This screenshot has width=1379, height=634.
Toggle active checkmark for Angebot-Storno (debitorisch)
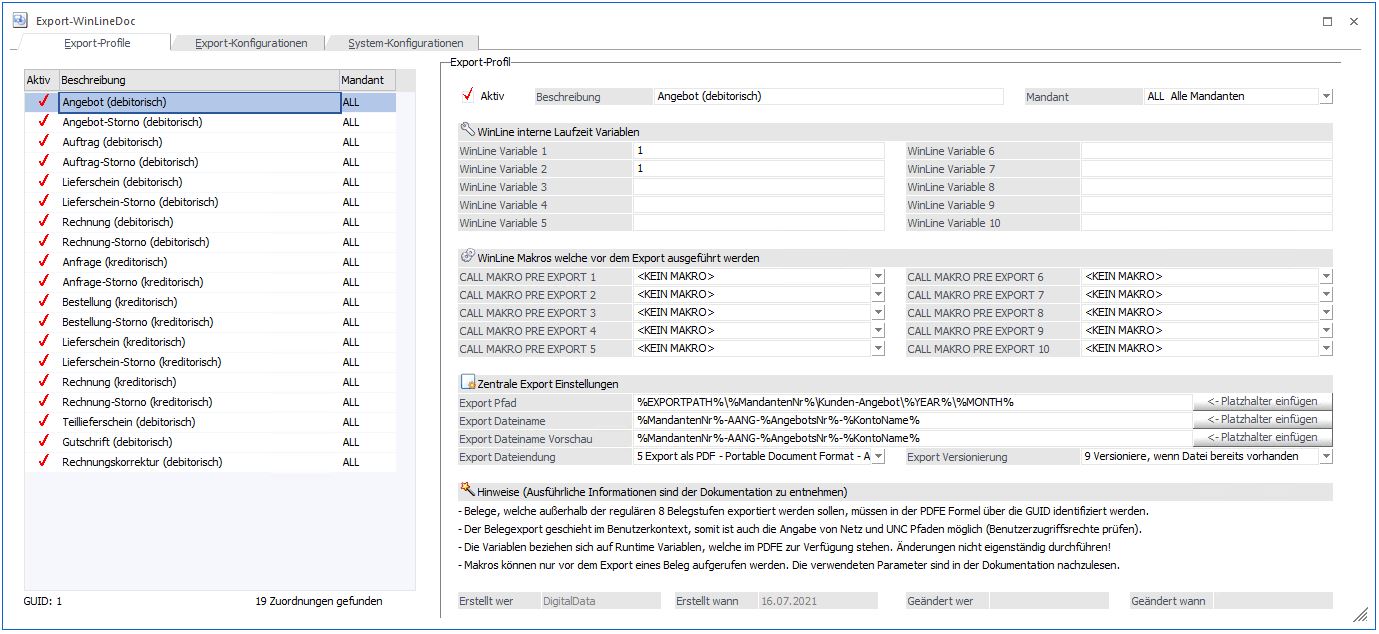pos(43,122)
